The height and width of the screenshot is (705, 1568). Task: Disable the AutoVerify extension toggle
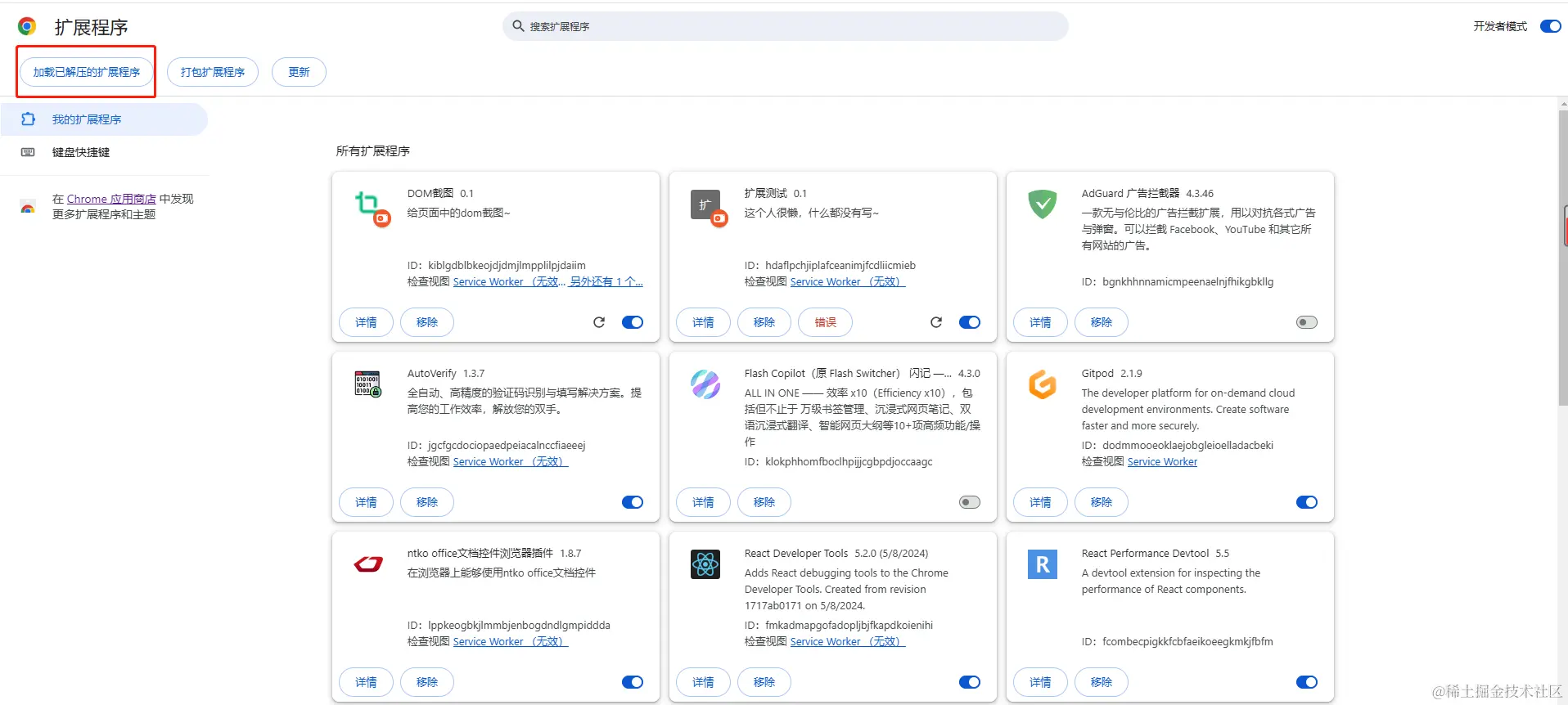(x=633, y=502)
